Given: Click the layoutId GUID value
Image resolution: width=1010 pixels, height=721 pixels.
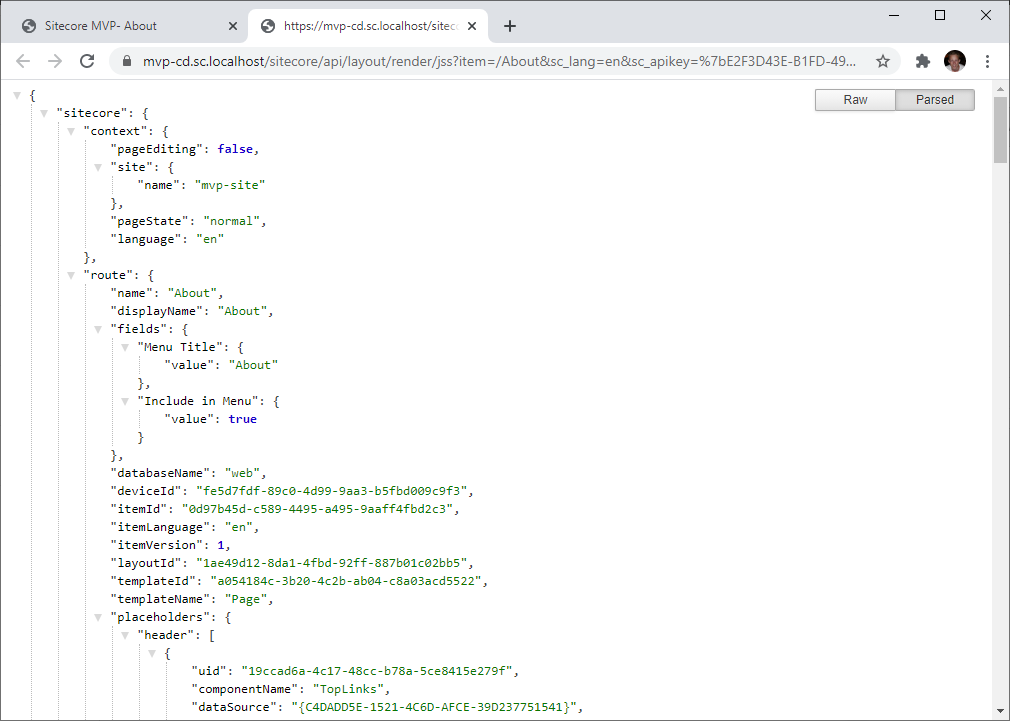Looking at the screenshot, I should (x=331, y=563).
